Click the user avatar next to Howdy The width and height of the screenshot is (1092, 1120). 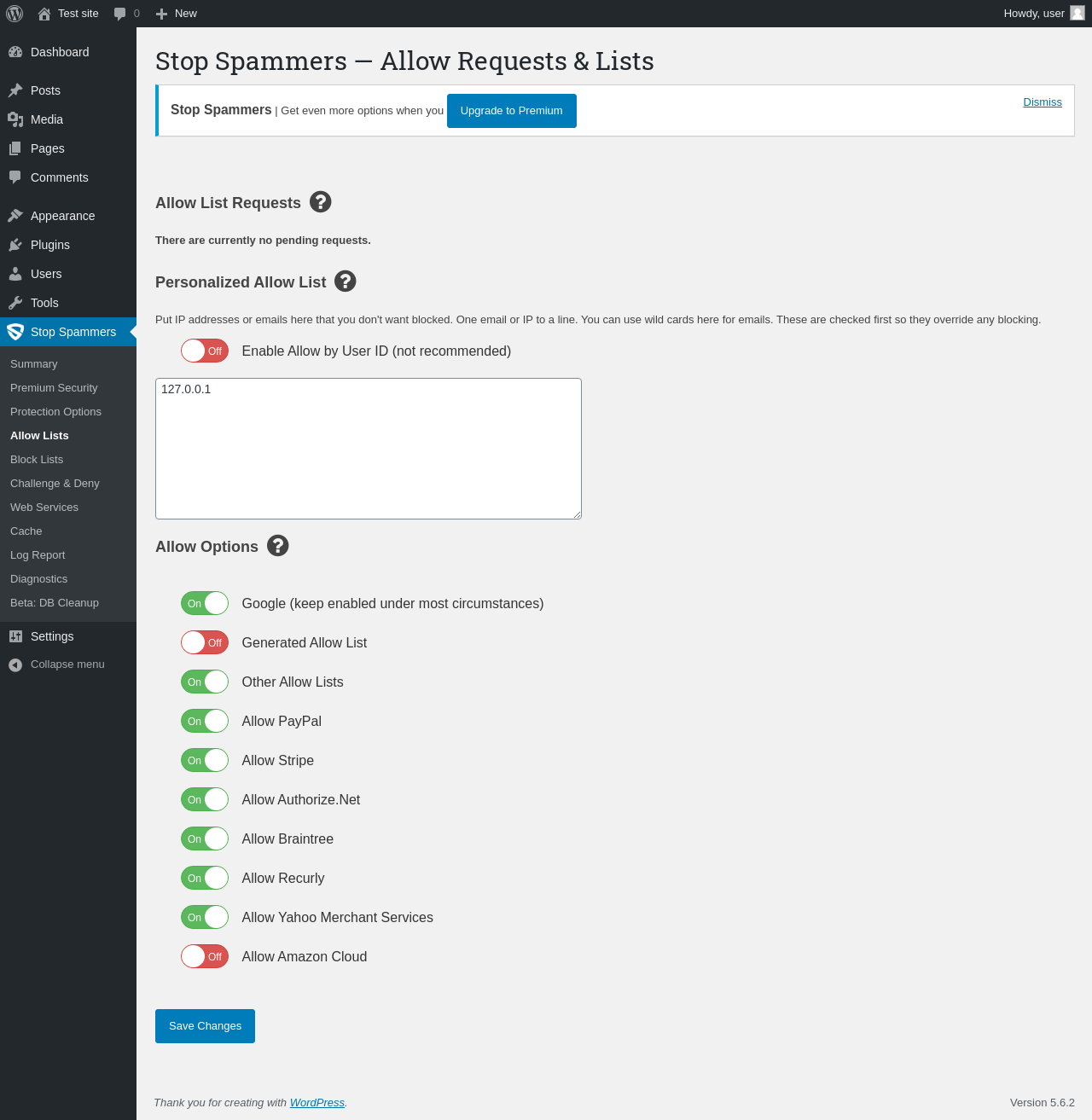(x=1077, y=13)
